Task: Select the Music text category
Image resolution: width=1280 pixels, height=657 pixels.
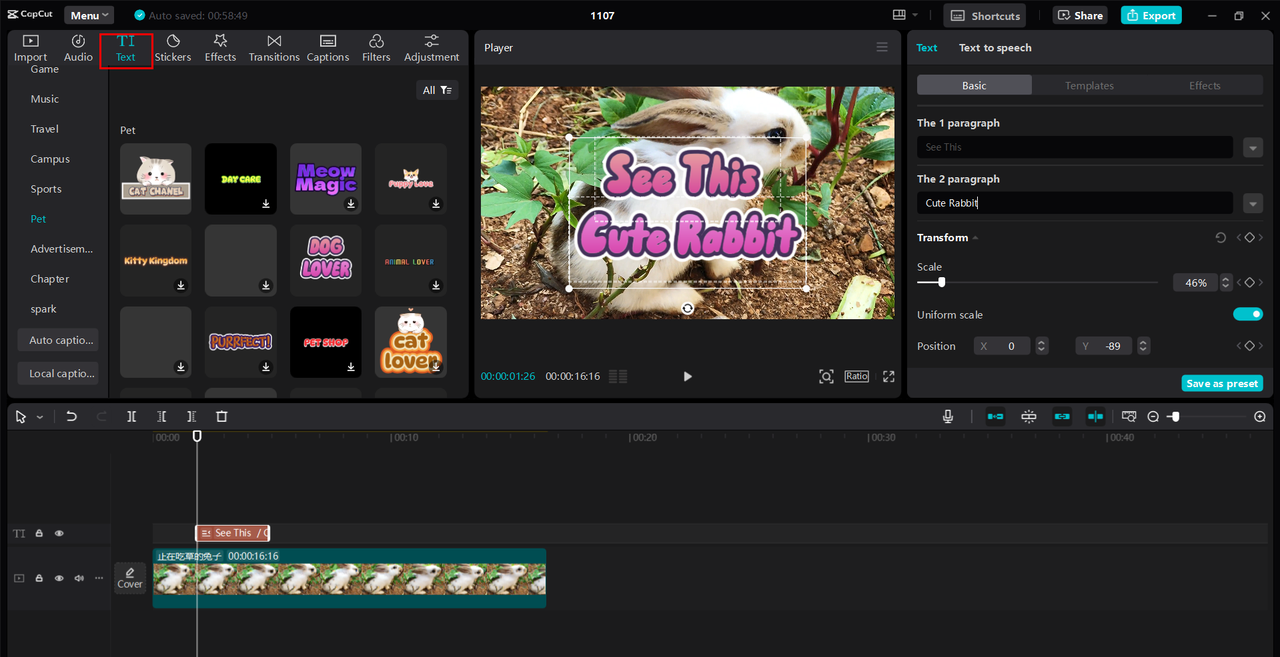Action: (45, 99)
